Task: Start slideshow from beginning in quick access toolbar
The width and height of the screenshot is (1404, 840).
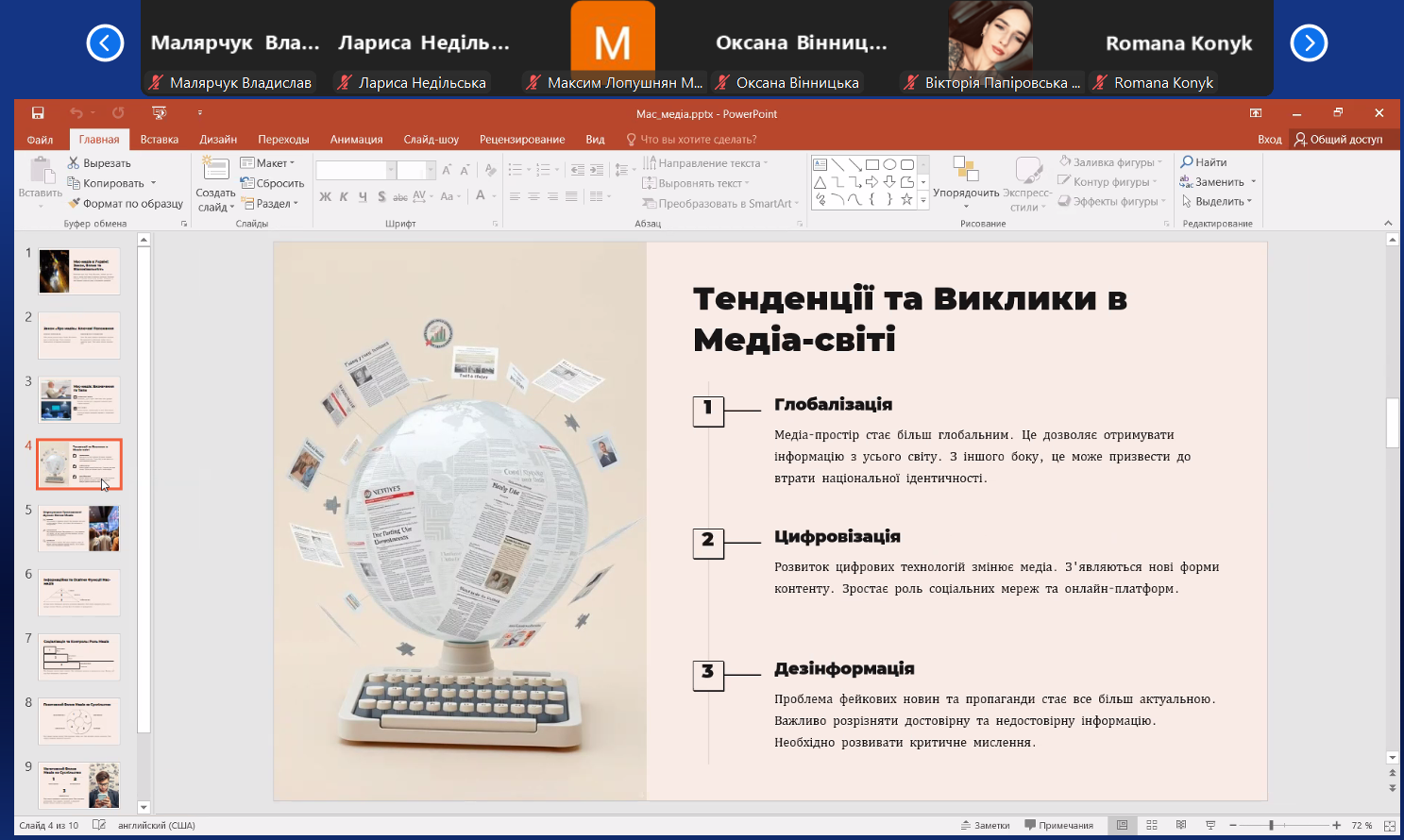Action: pyautogui.click(x=159, y=113)
